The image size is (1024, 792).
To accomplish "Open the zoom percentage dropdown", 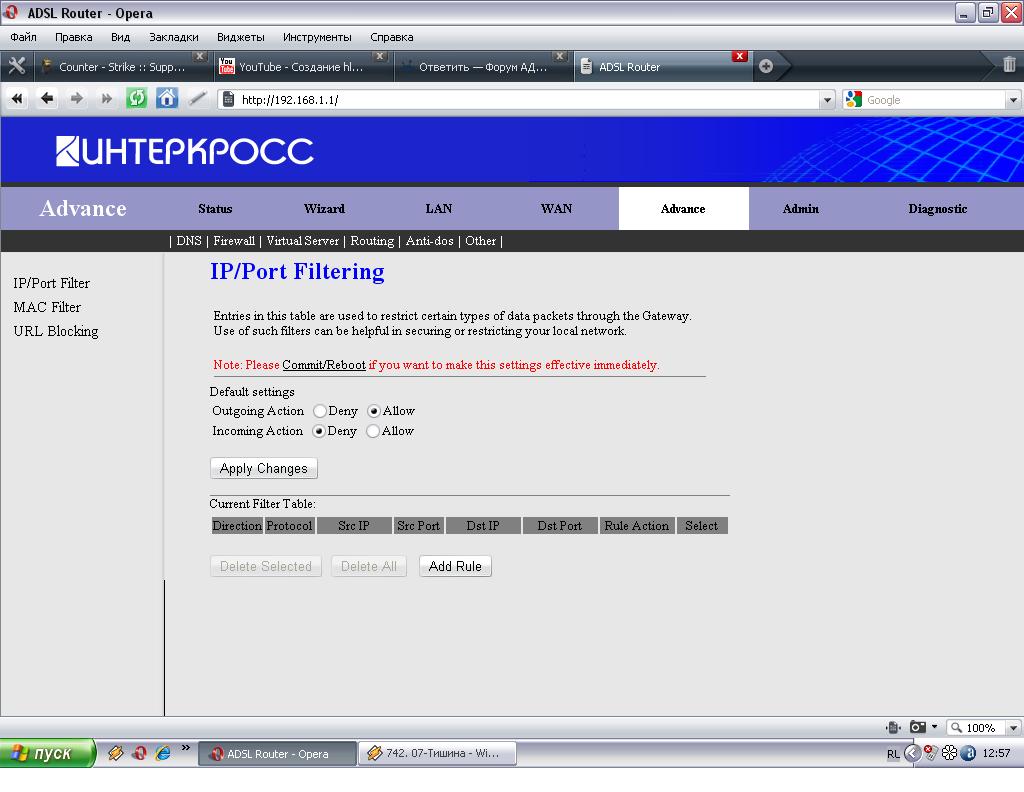I will coord(1013,727).
